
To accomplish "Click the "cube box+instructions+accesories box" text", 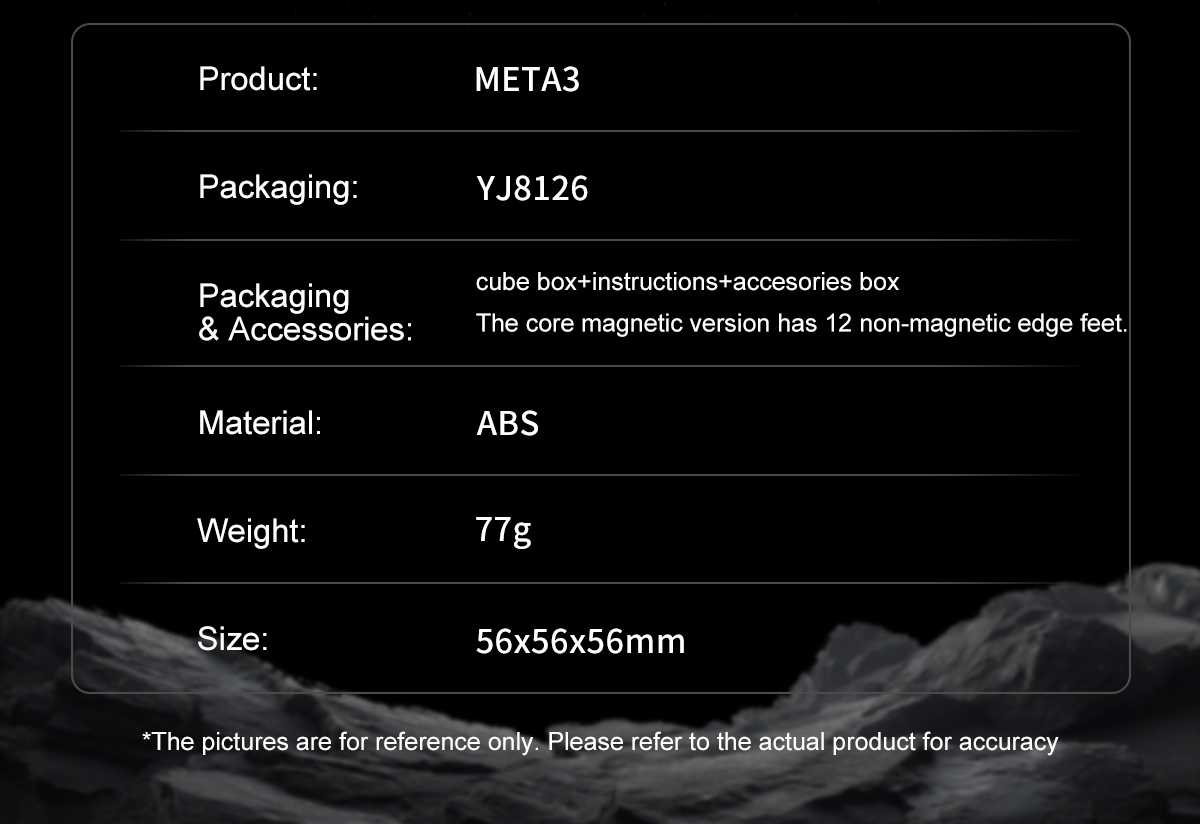I will click(687, 282).
